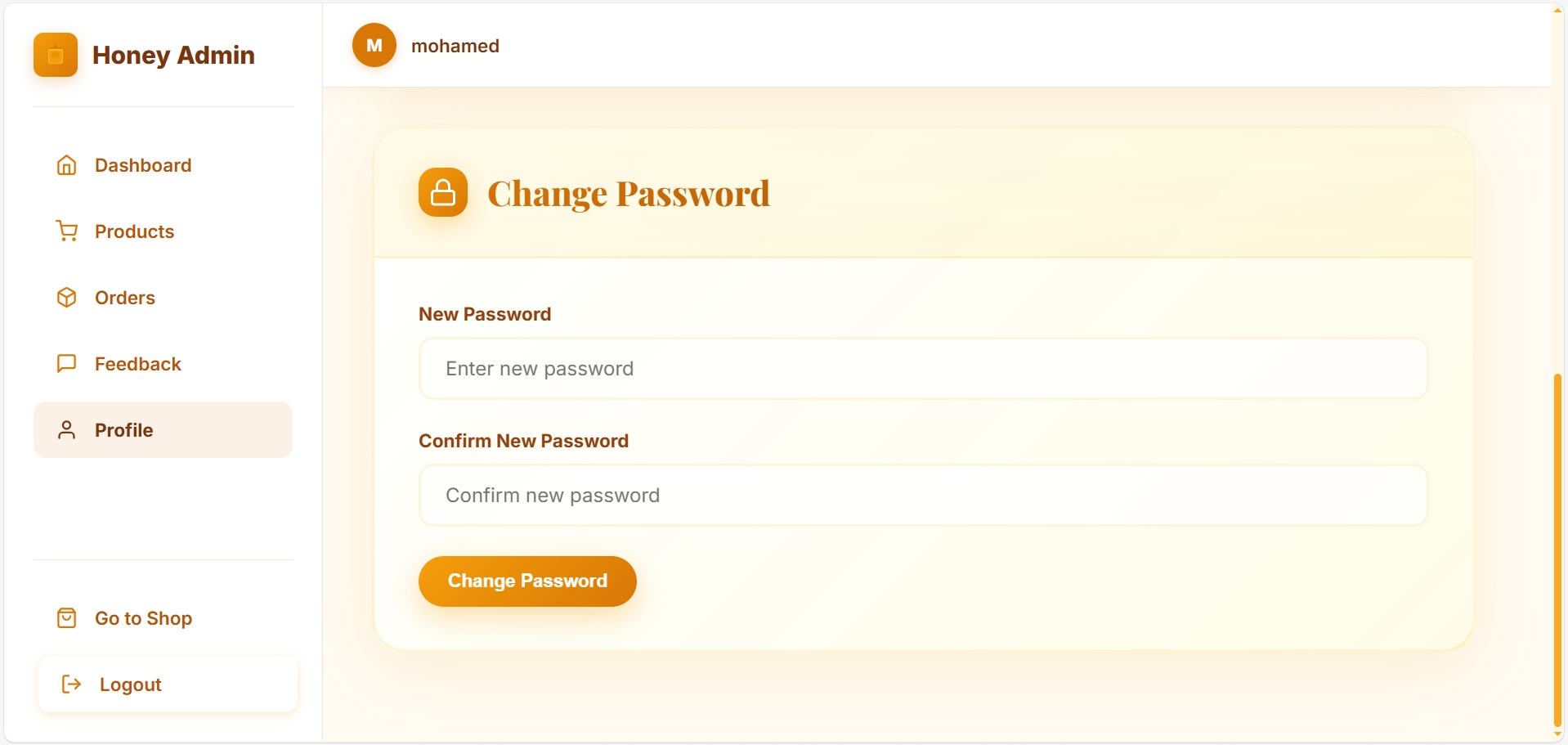The height and width of the screenshot is (745, 1568).
Task: Click the Logout arrow icon
Action: click(72, 684)
